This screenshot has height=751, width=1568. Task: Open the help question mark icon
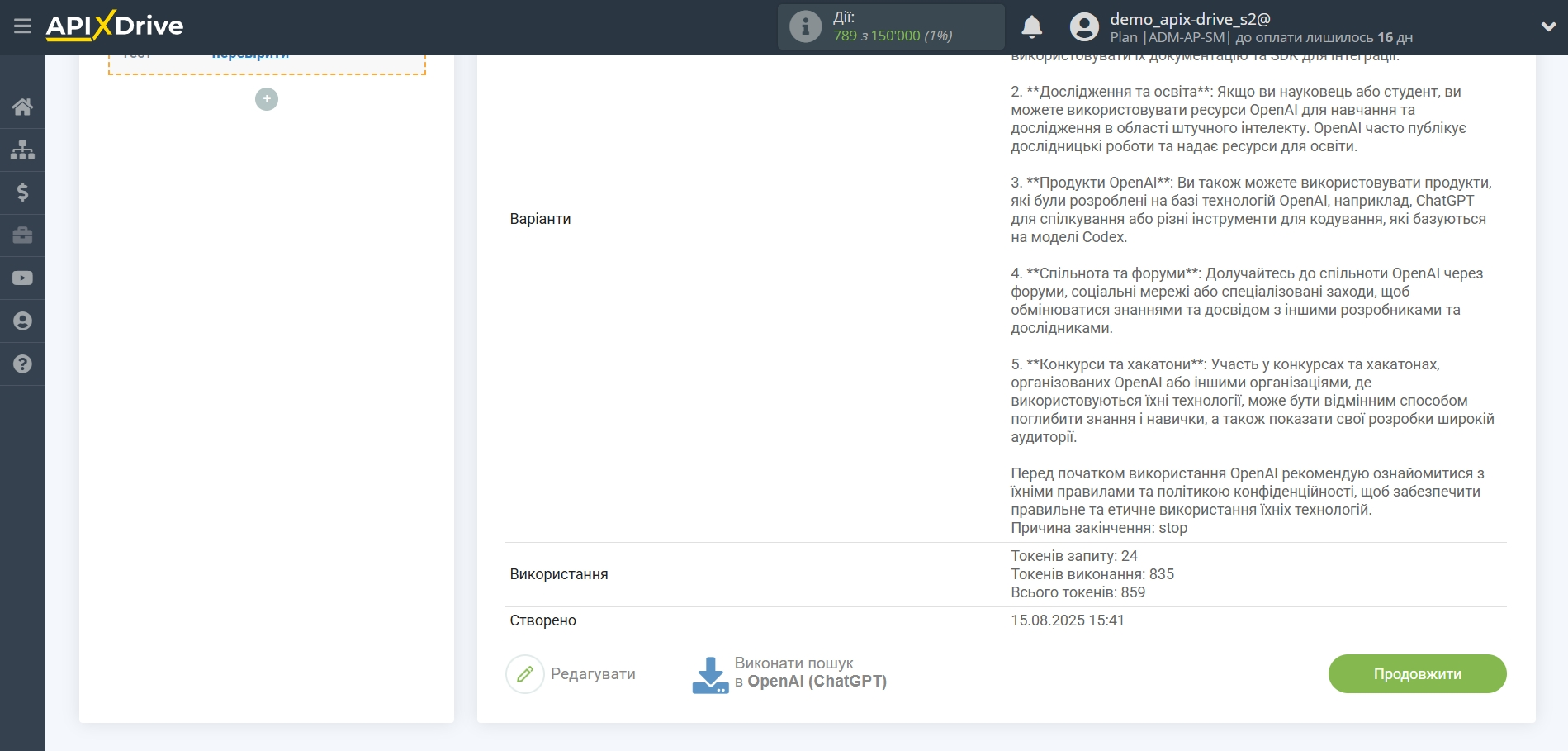click(x=22, y=364)
